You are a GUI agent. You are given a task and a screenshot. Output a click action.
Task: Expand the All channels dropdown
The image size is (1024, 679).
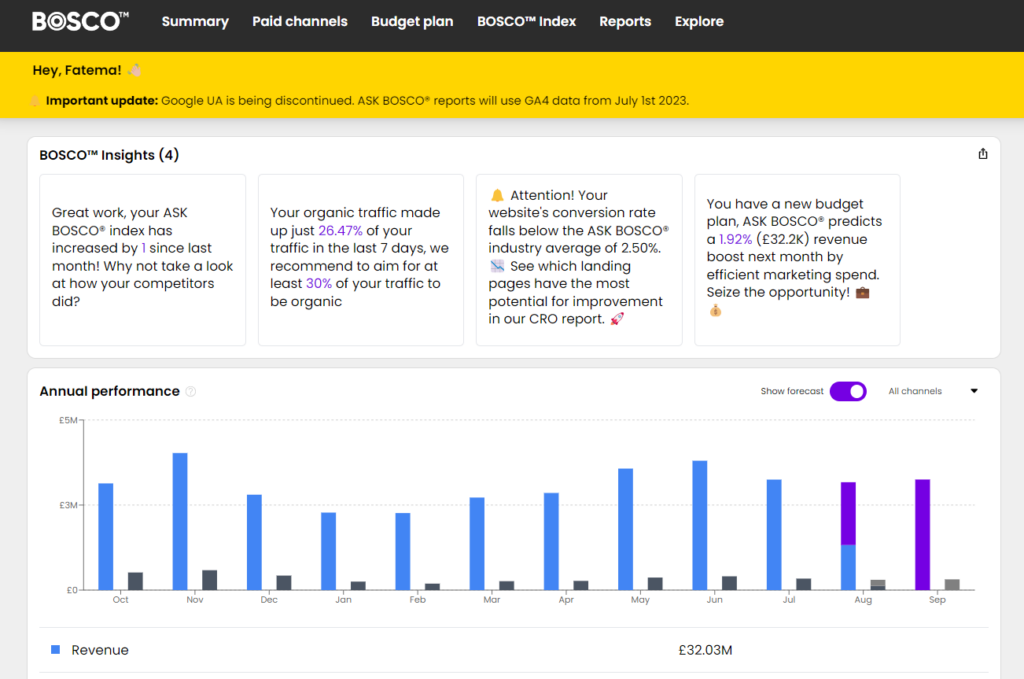pyautogui.click(x=915, y=391)
